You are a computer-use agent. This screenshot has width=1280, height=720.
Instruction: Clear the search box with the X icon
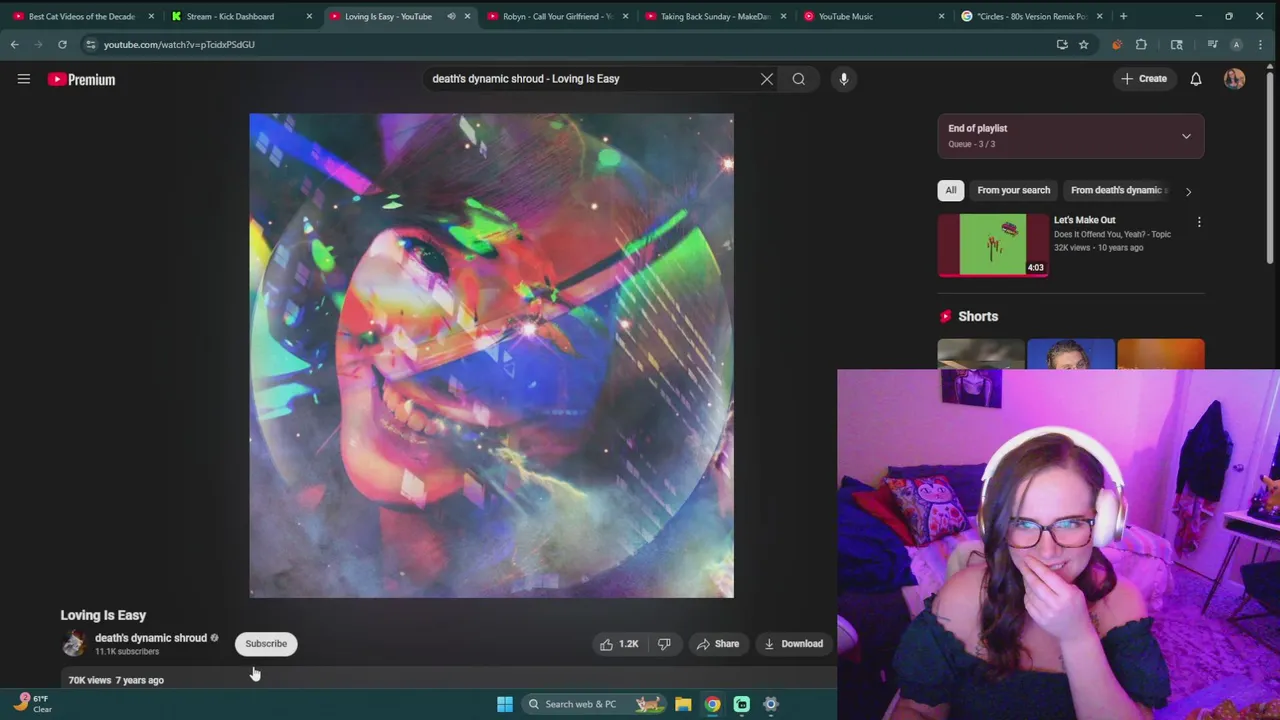(x=767, y=79)
